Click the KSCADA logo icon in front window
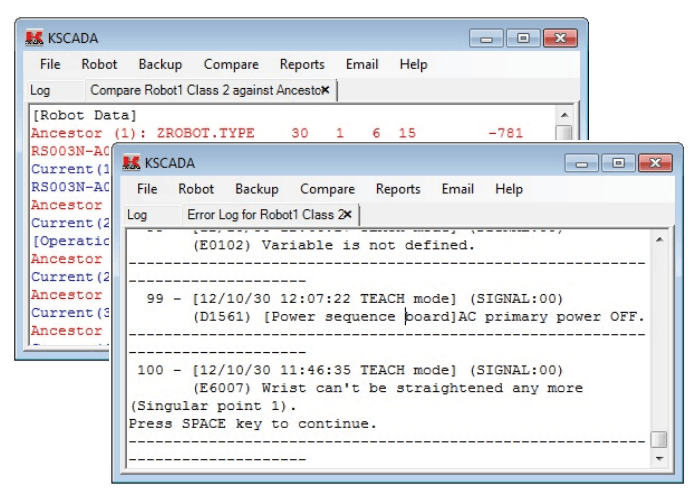The width and height of the screenshot is (697, 496). 131,163
